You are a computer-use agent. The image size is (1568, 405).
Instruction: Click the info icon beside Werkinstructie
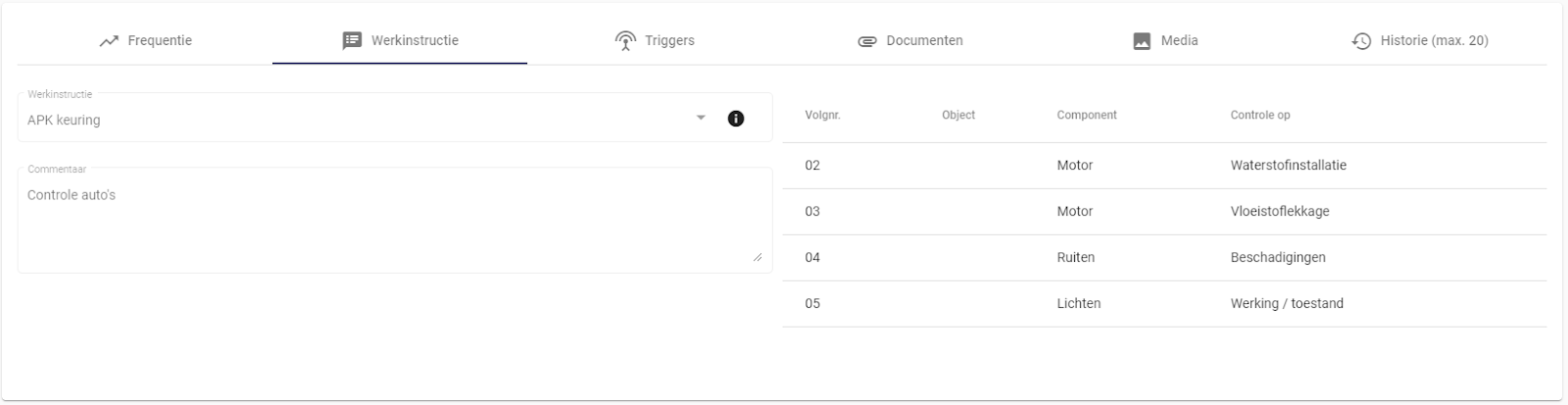click(736, 119)
